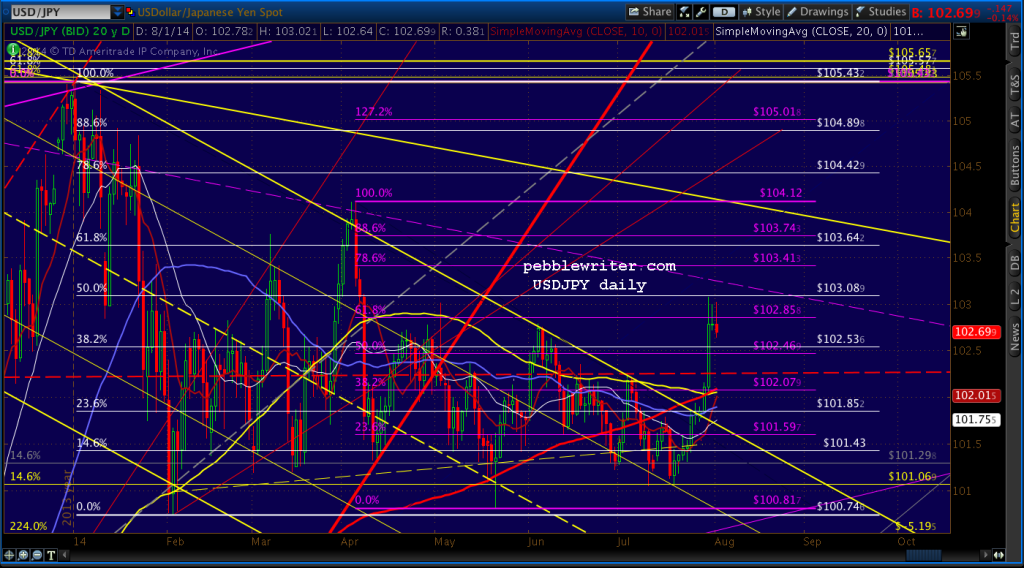This screenshot has height=568, width=1024.
Task: Click the USD/JPY symbol input field
Action: coord(60,12)
